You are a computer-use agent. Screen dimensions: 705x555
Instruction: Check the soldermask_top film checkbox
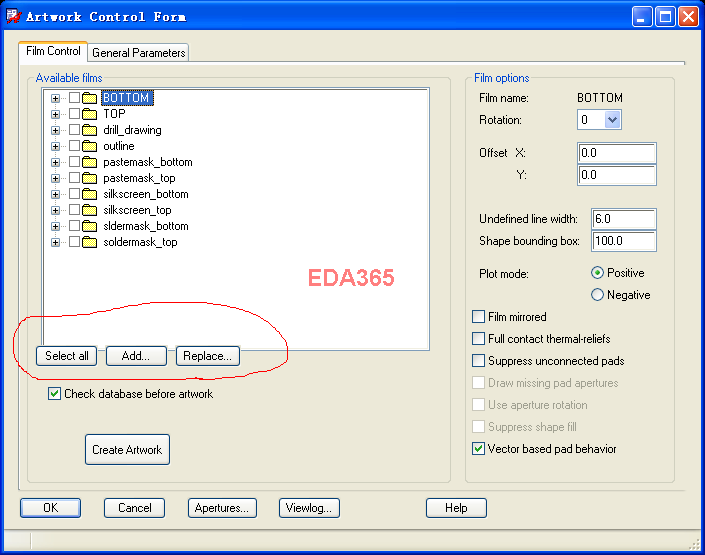[75, 242]
